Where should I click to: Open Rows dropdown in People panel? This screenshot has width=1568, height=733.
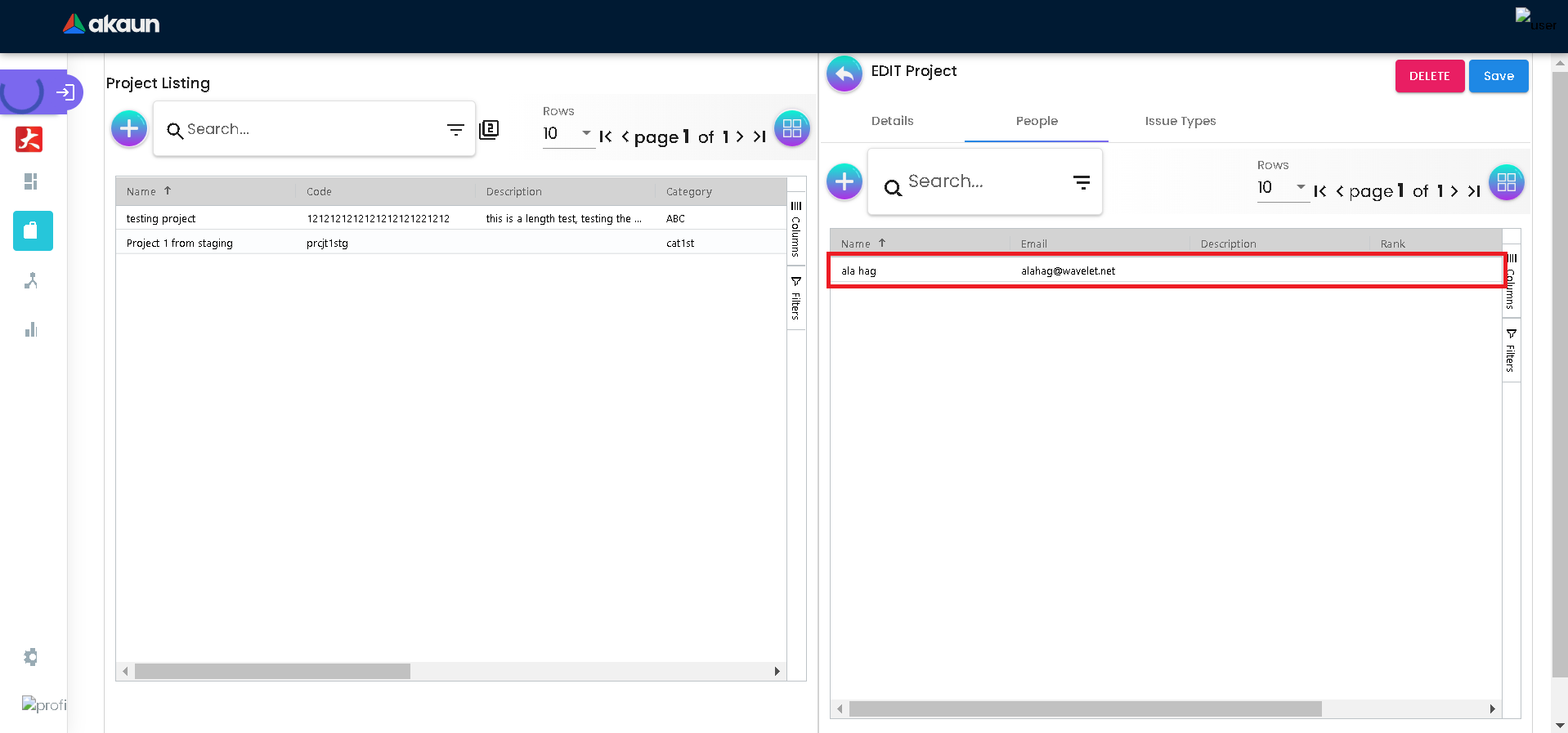[1283, 187]
